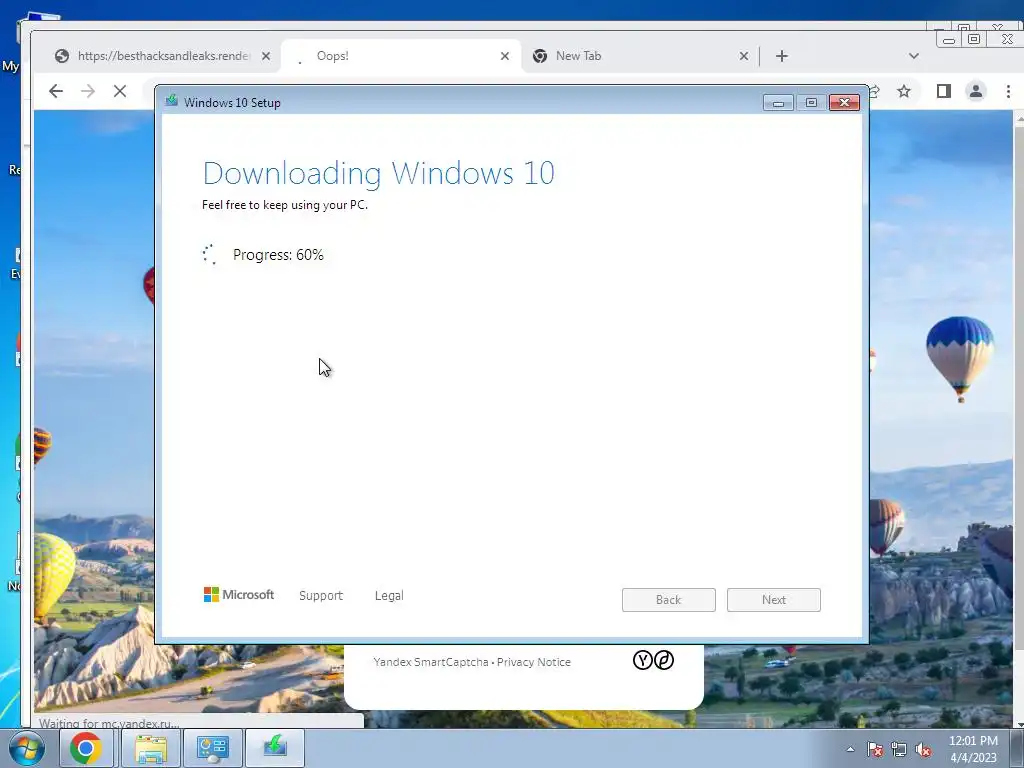Open Chrome profile avatar menu
The image size is (1024, 768).
point(976,91)
